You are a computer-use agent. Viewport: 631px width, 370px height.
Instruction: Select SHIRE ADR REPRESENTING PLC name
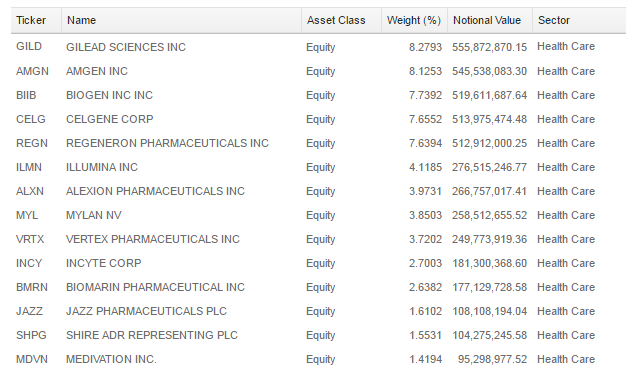tap(152, 335)
